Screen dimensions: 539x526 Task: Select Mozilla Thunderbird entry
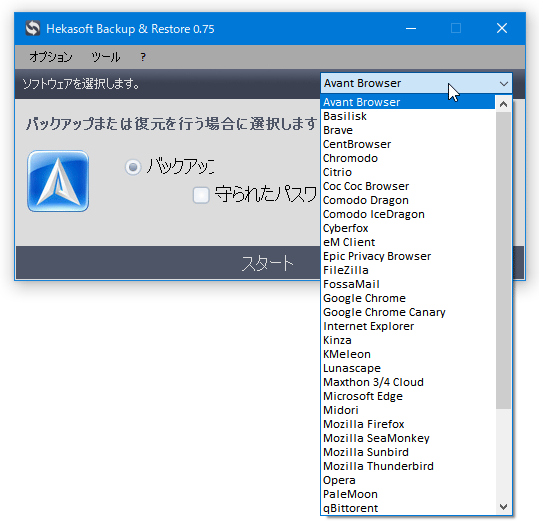(x=408, y=466)
